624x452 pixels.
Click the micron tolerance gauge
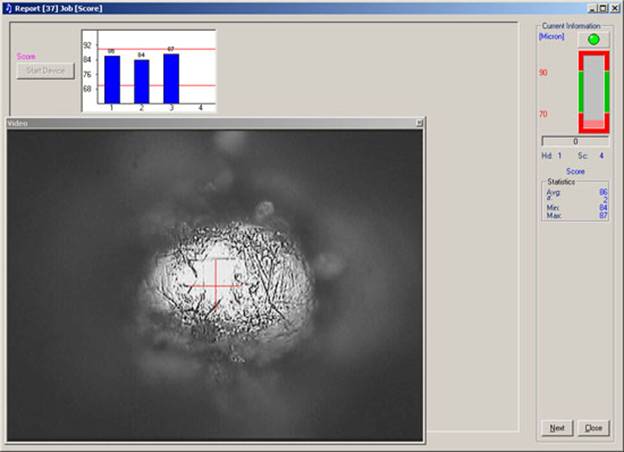pyautogui.click(x=593, y=92)
